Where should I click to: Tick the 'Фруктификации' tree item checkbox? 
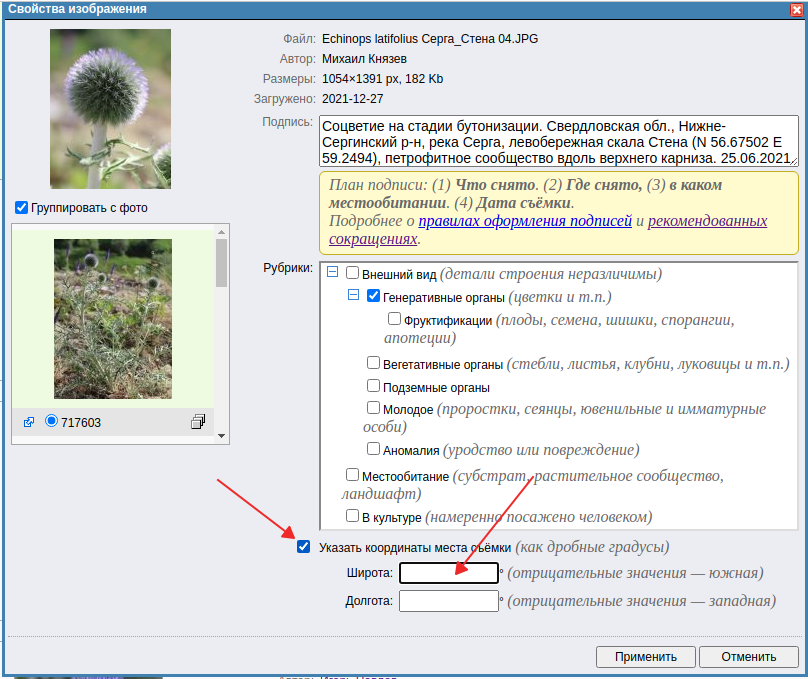click(394, 320)
